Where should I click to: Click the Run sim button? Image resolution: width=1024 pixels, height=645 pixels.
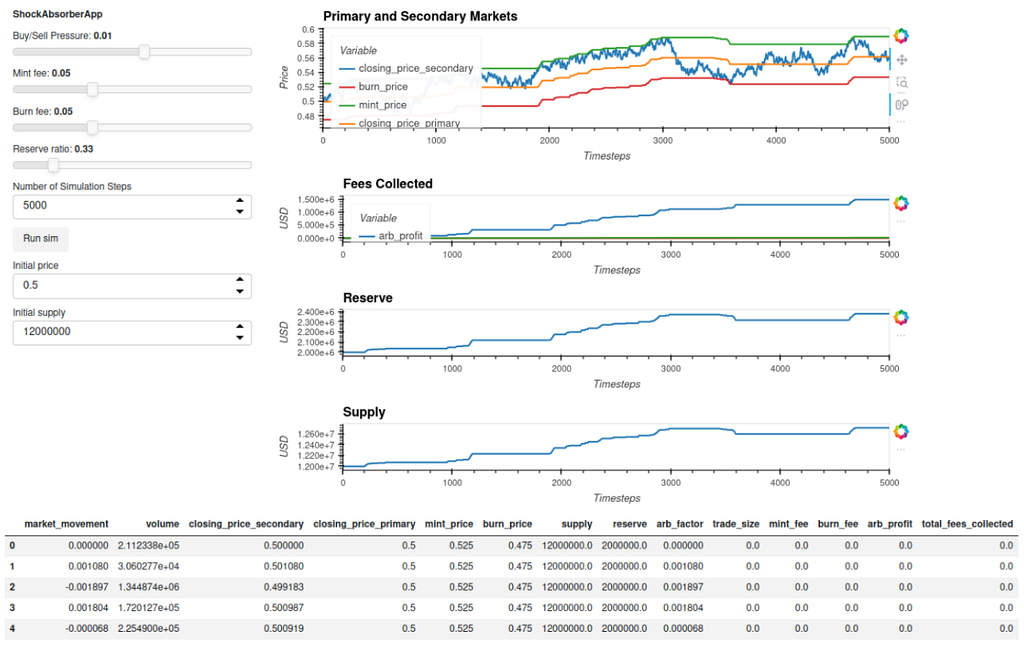point(40,238)
